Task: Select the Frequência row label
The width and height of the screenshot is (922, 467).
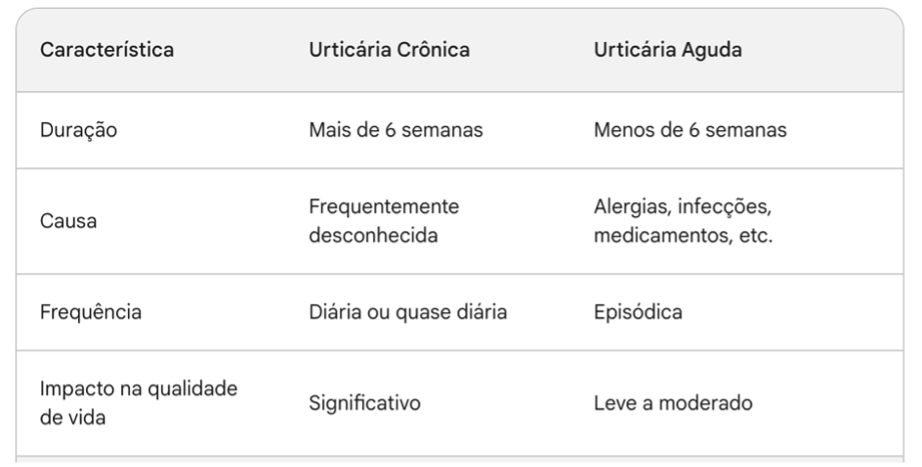Action: (90, 311)
